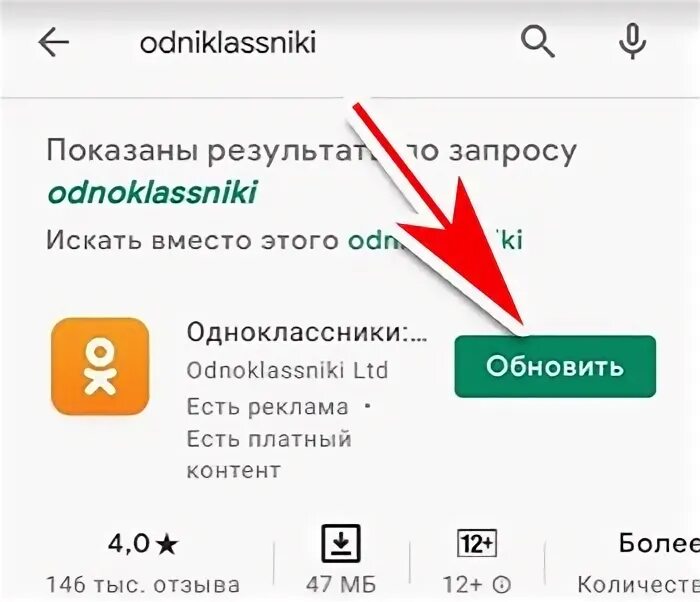Tap the 12+ age rating badge
700x602 pixels.
click(x=477, y=543)
